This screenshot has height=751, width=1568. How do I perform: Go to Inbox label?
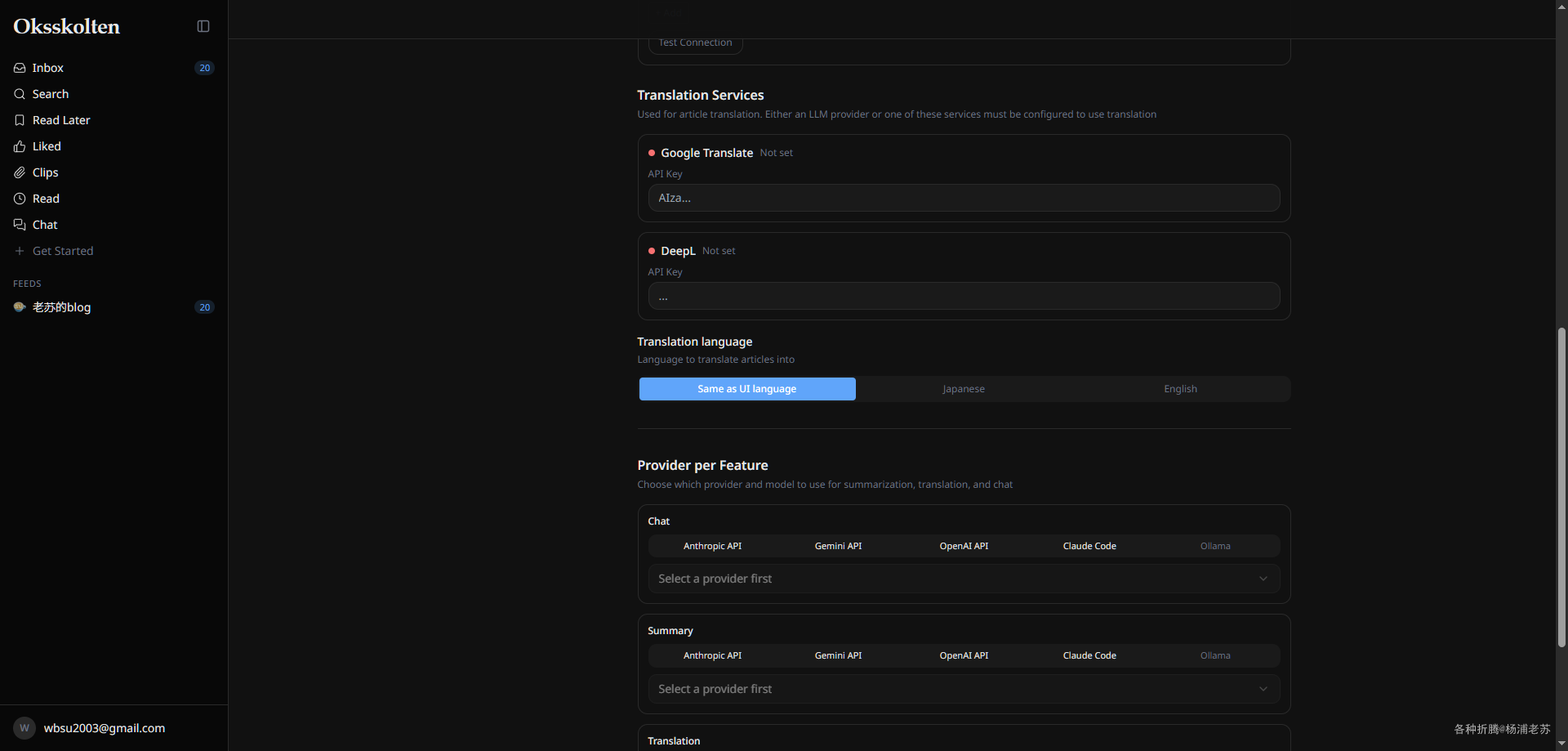point(48,68)
